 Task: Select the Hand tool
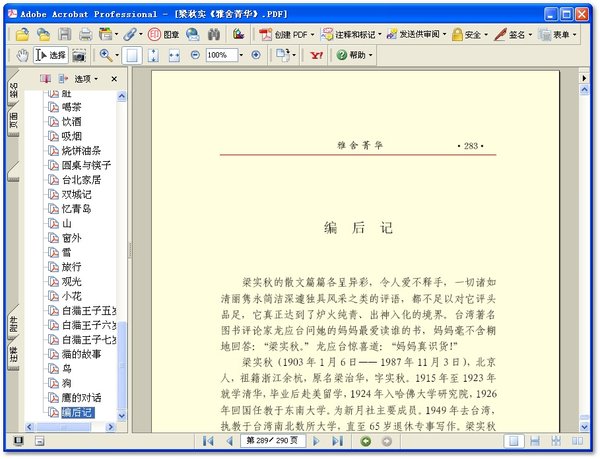[x=21, y=55]
